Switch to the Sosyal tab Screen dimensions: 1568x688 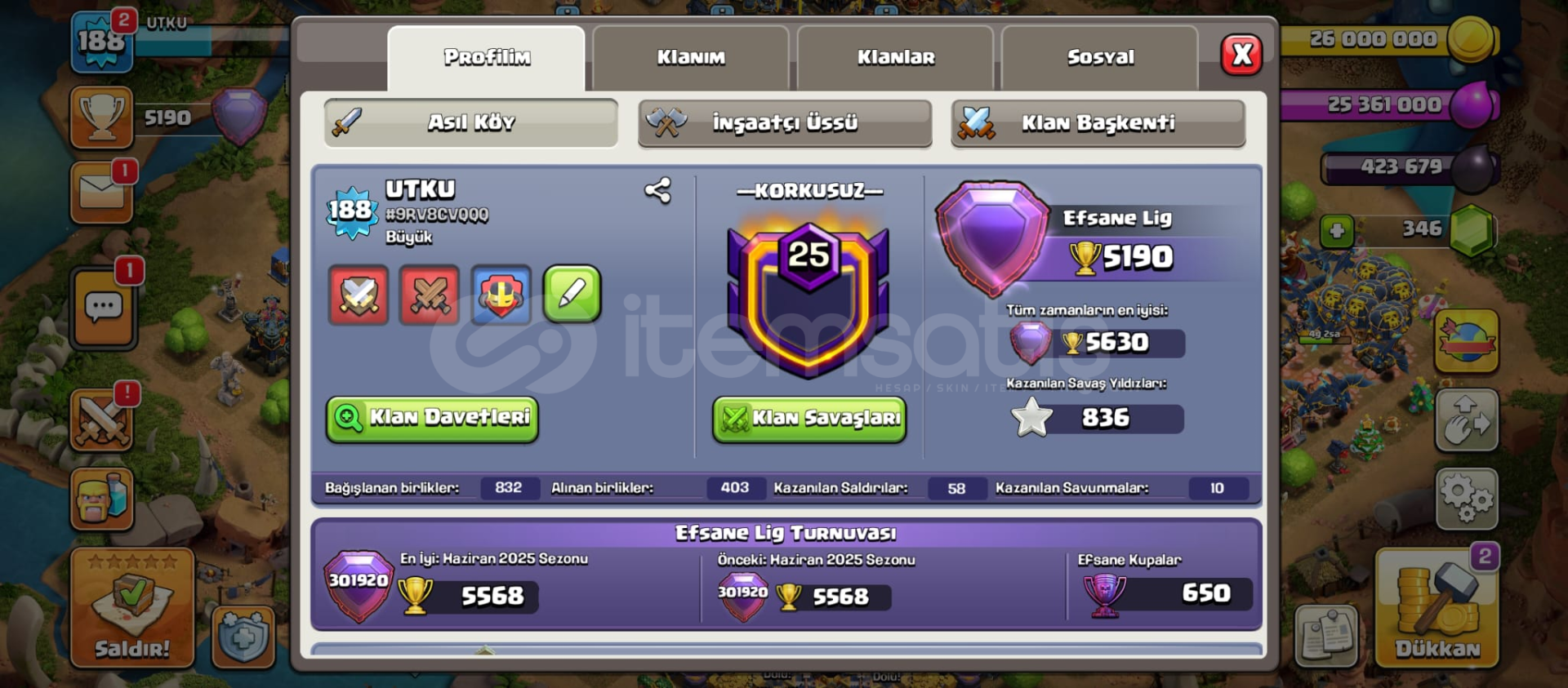coord(1100,57)
